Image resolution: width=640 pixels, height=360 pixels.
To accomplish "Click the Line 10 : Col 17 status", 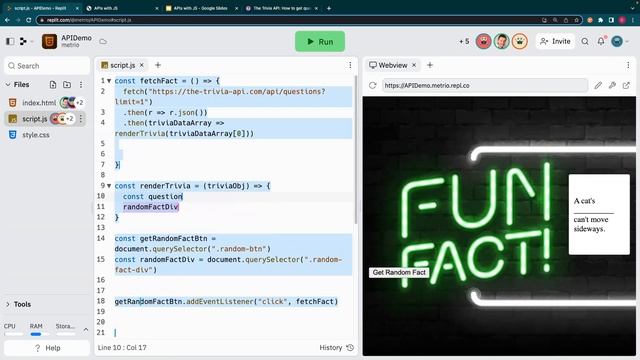I will coord(122,348).
